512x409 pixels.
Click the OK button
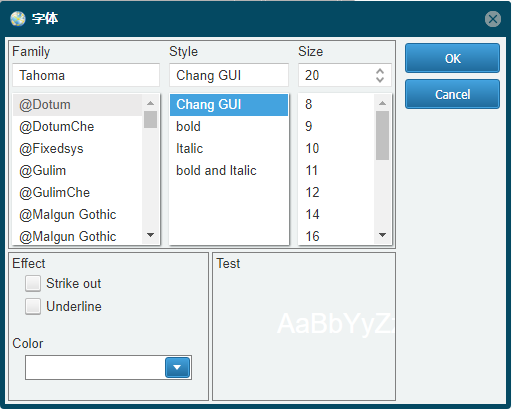[452, 58]
